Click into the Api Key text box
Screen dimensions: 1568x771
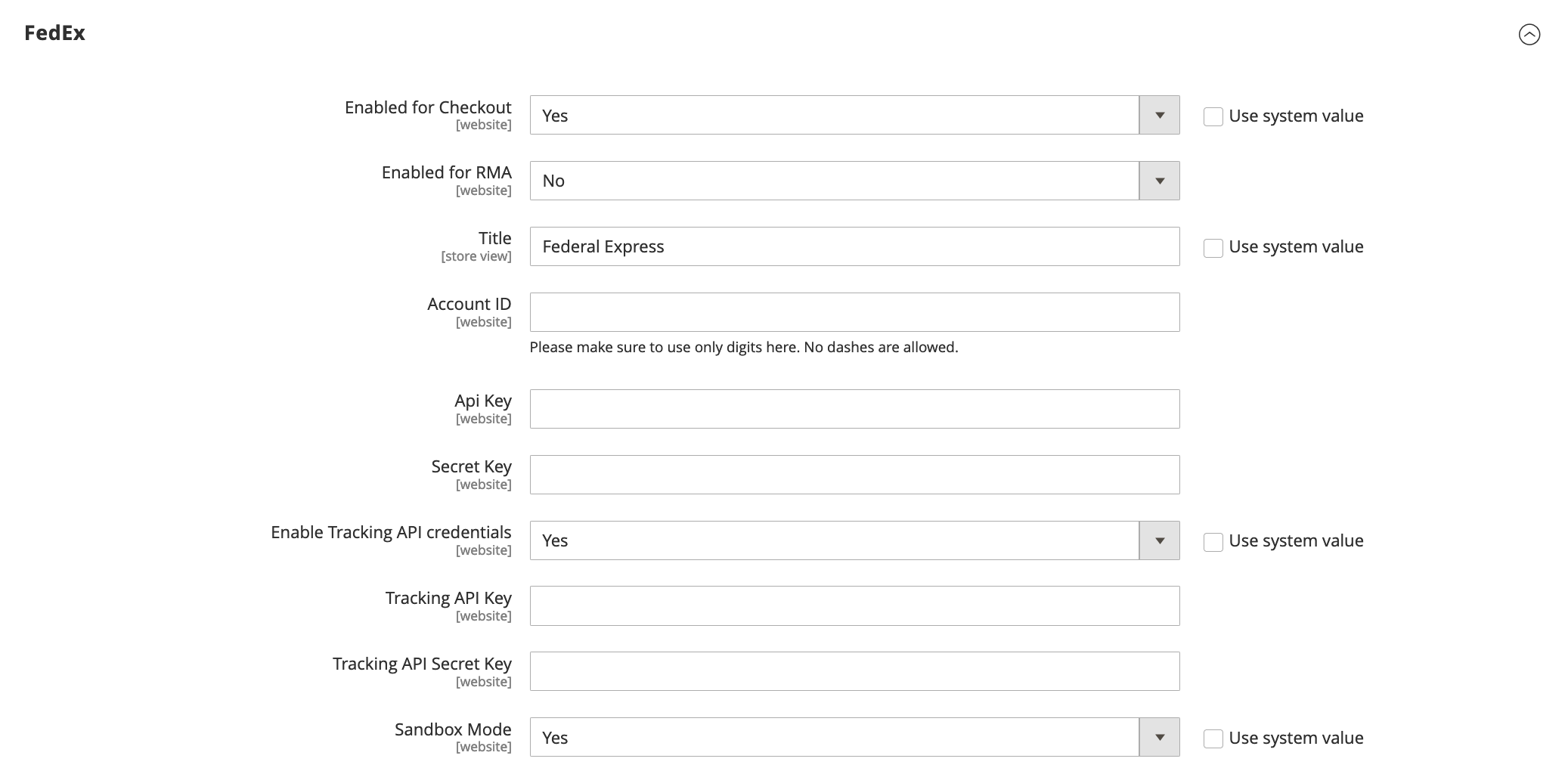(854, 409)
